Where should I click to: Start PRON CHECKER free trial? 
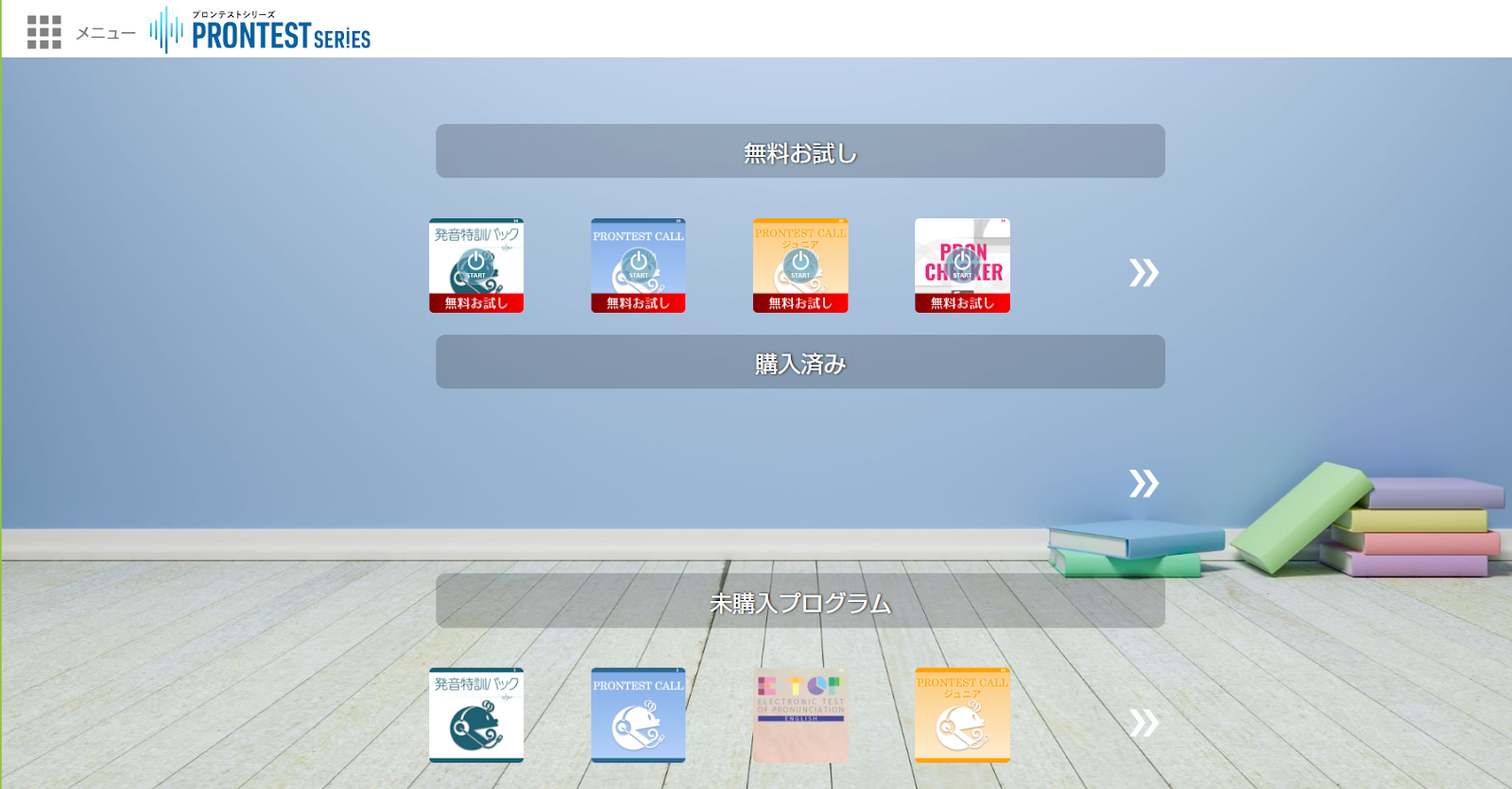pos(962,266)
